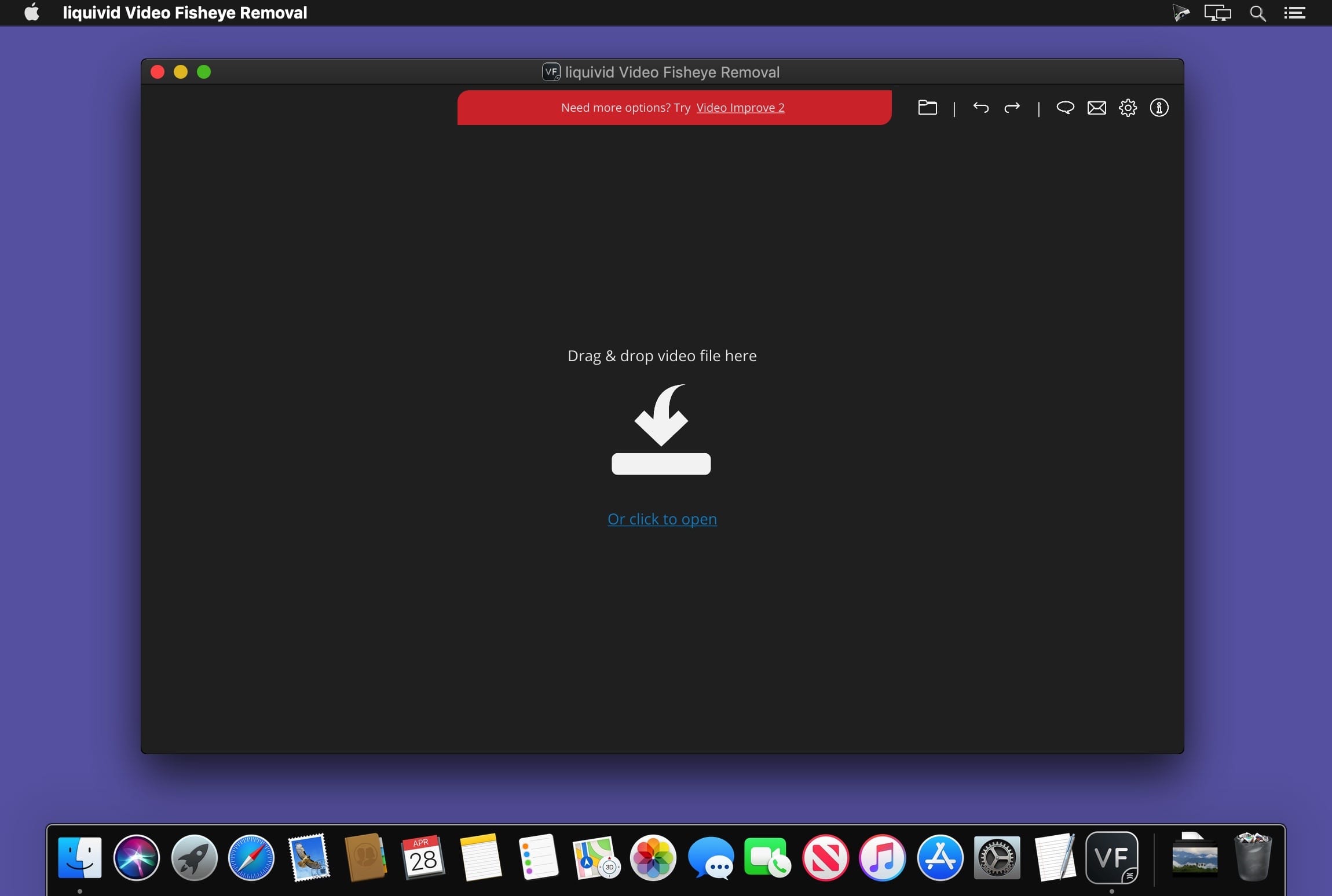
Task: Open Notification Center list icon
Action: point(1294,13)
